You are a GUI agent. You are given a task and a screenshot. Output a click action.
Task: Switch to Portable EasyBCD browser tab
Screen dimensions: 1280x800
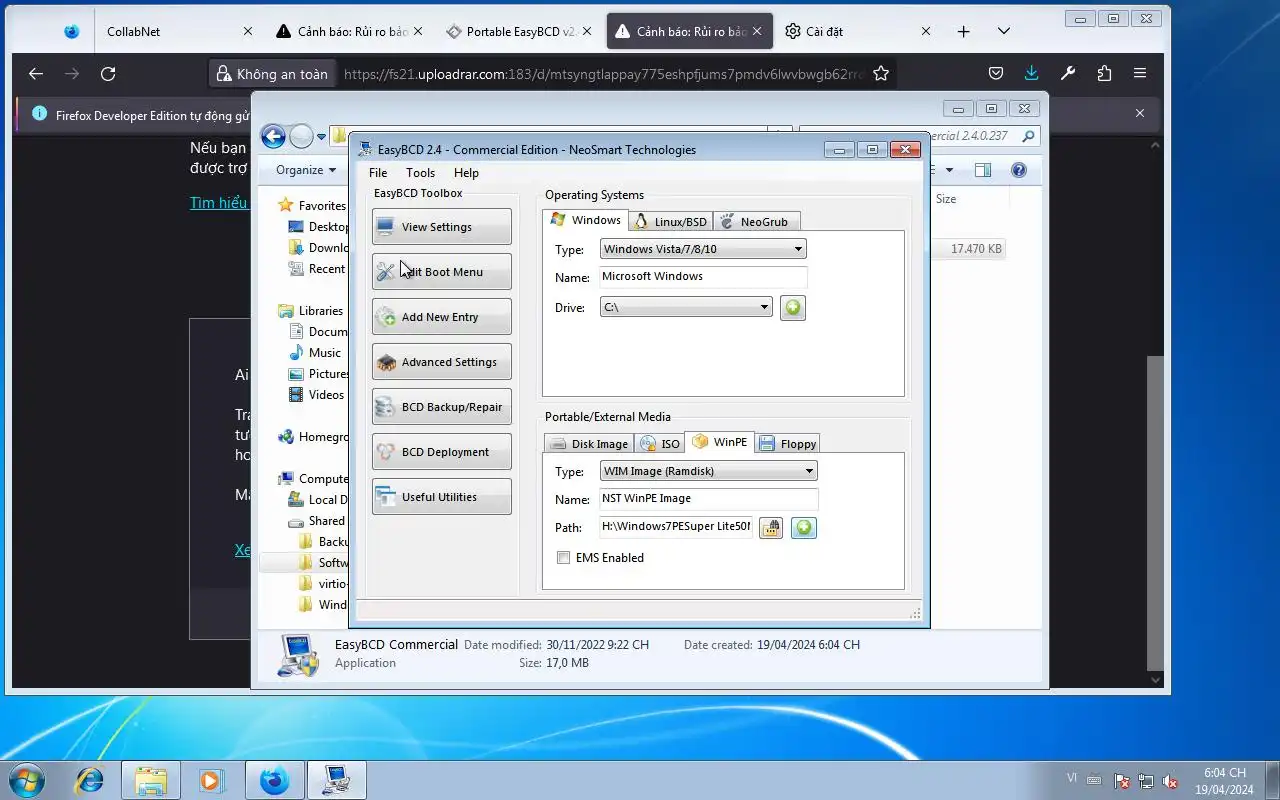point(519,31)
